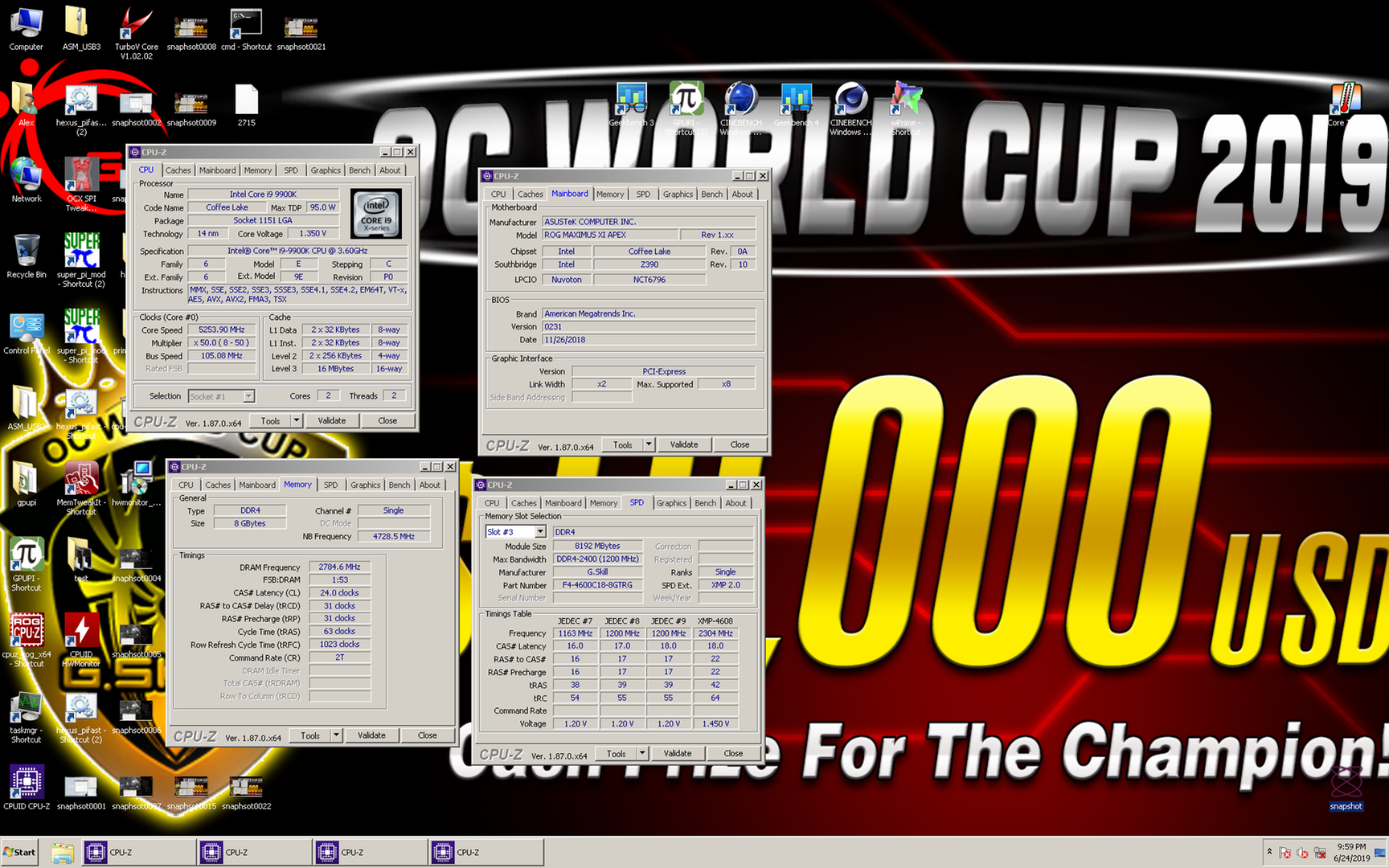Open snaphsot0004 image file
Screen dimensions: 1389x868
pyautogui.click(x=137, y=565)
